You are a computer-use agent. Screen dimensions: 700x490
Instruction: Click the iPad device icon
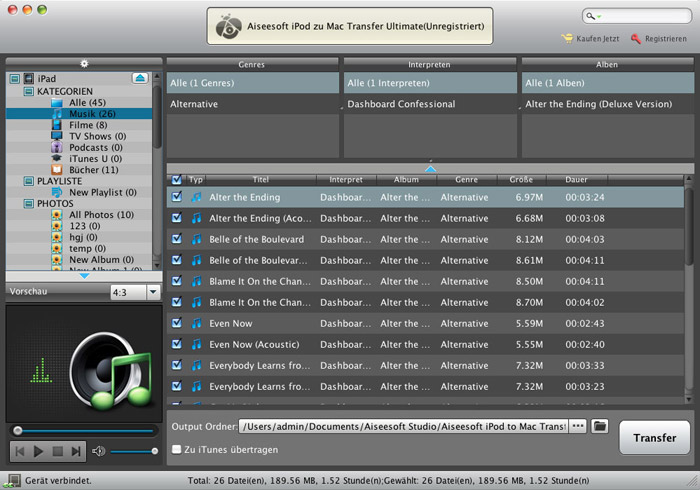tap(29, 79)
